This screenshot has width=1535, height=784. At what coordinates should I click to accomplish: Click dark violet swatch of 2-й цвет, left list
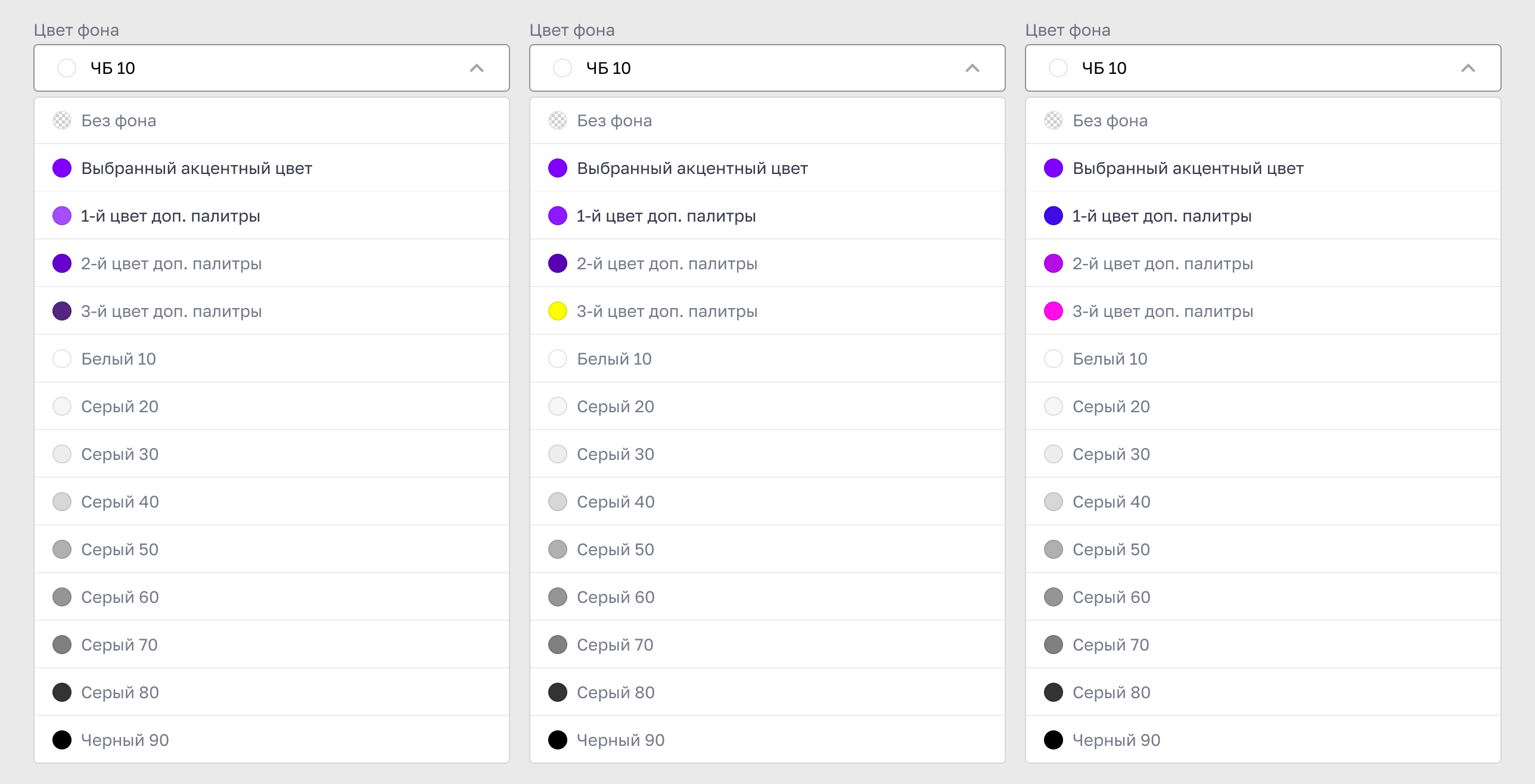click(x=62, y=263)
